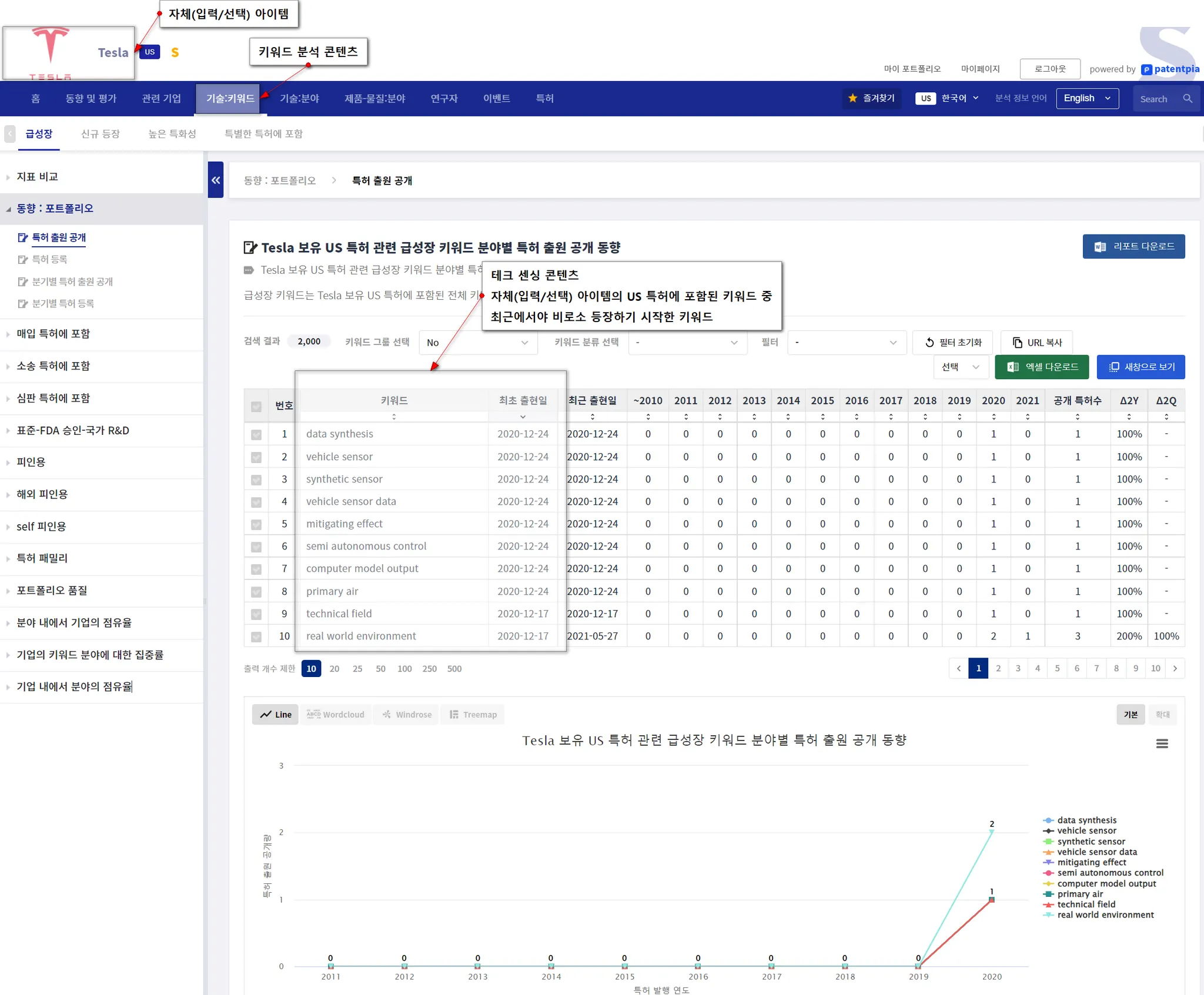Click the 리포트 다운로드 button
This screenshot has height=995, width=1204.
click(x=1133, y=246)
